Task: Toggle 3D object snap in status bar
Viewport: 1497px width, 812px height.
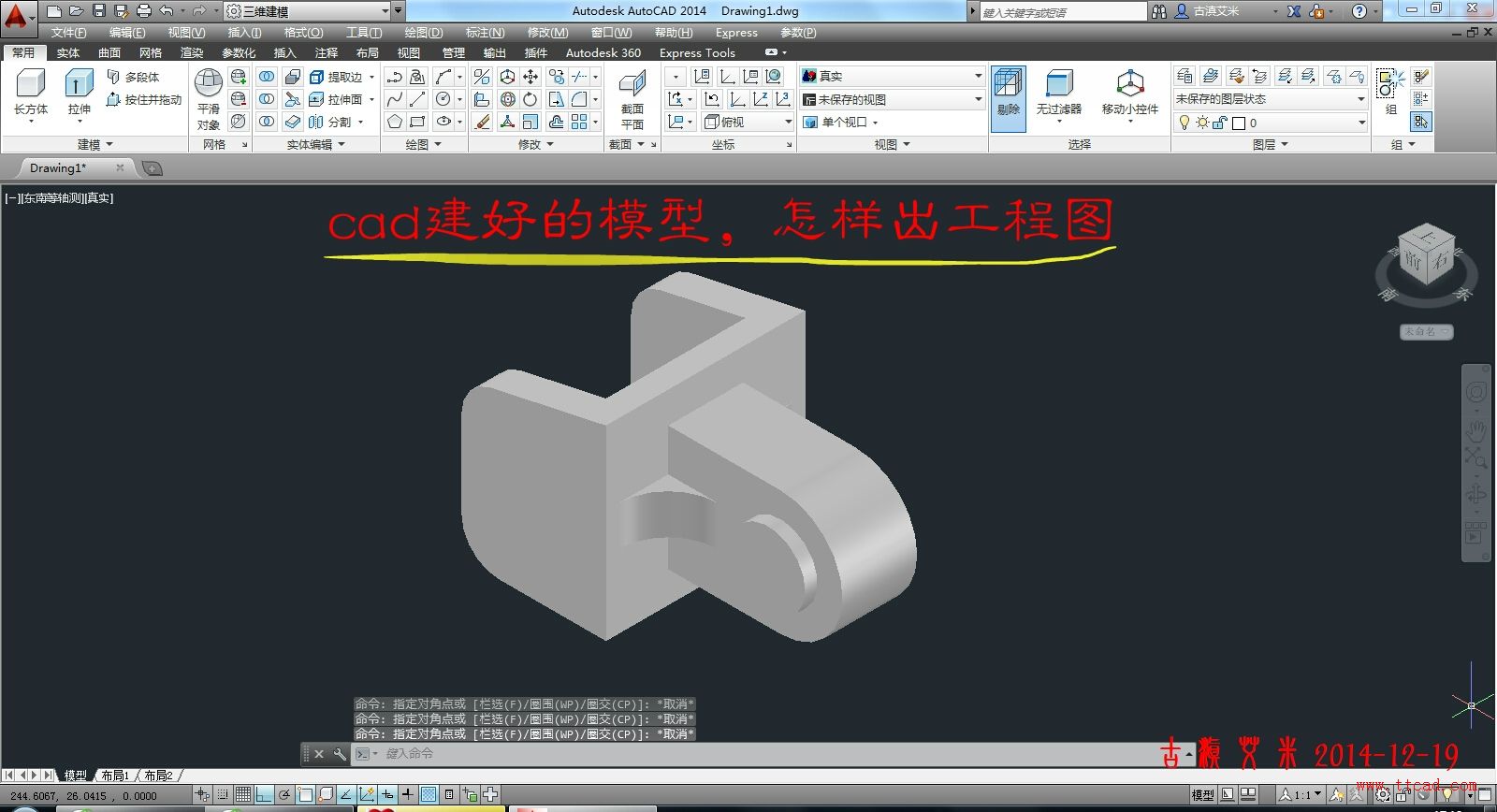Action: tap(326, 795)
